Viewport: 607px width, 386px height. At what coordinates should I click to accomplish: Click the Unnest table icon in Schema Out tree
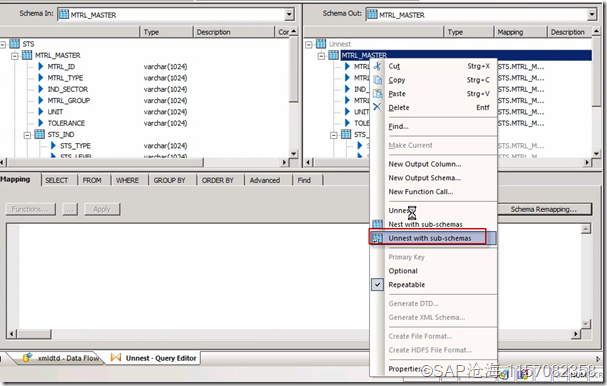point(321,44)
